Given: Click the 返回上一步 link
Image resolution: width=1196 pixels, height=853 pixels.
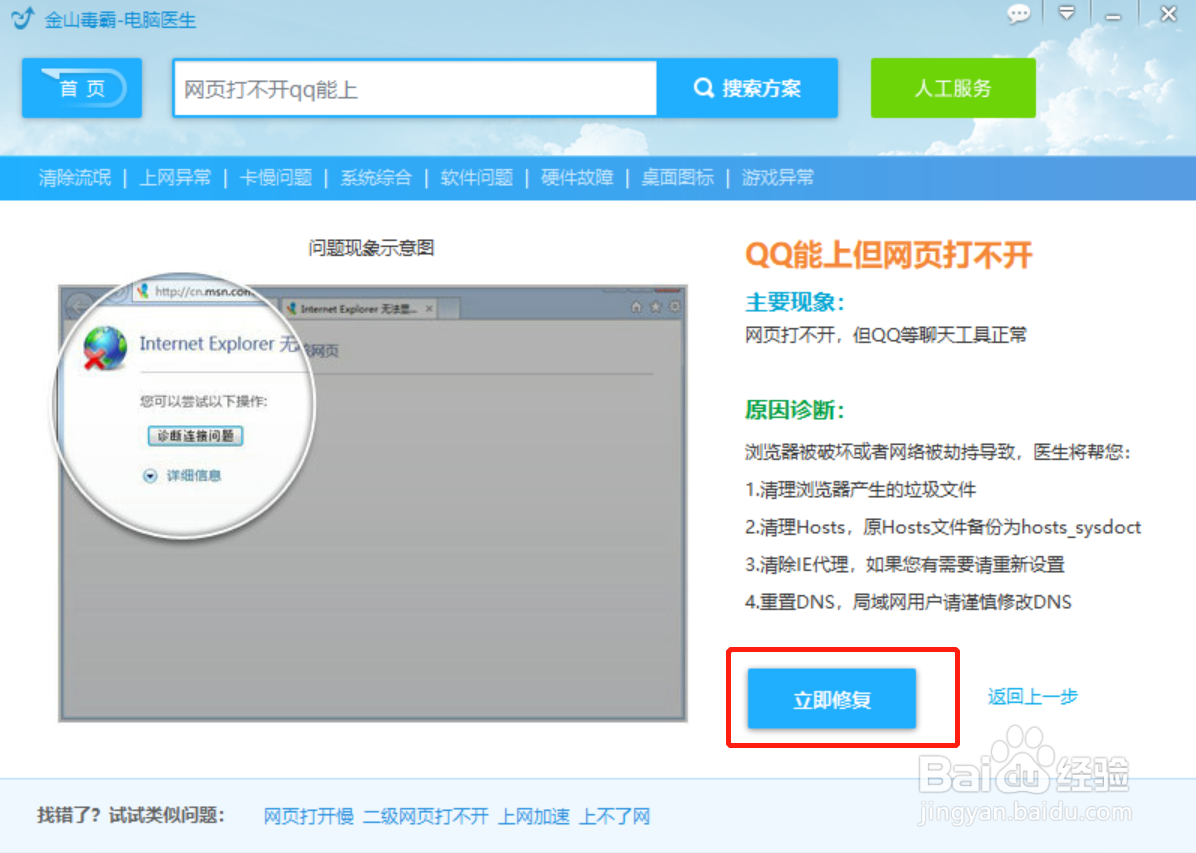Looking at the screenshot, I should pyautogui.click(x=1032, y=696).
